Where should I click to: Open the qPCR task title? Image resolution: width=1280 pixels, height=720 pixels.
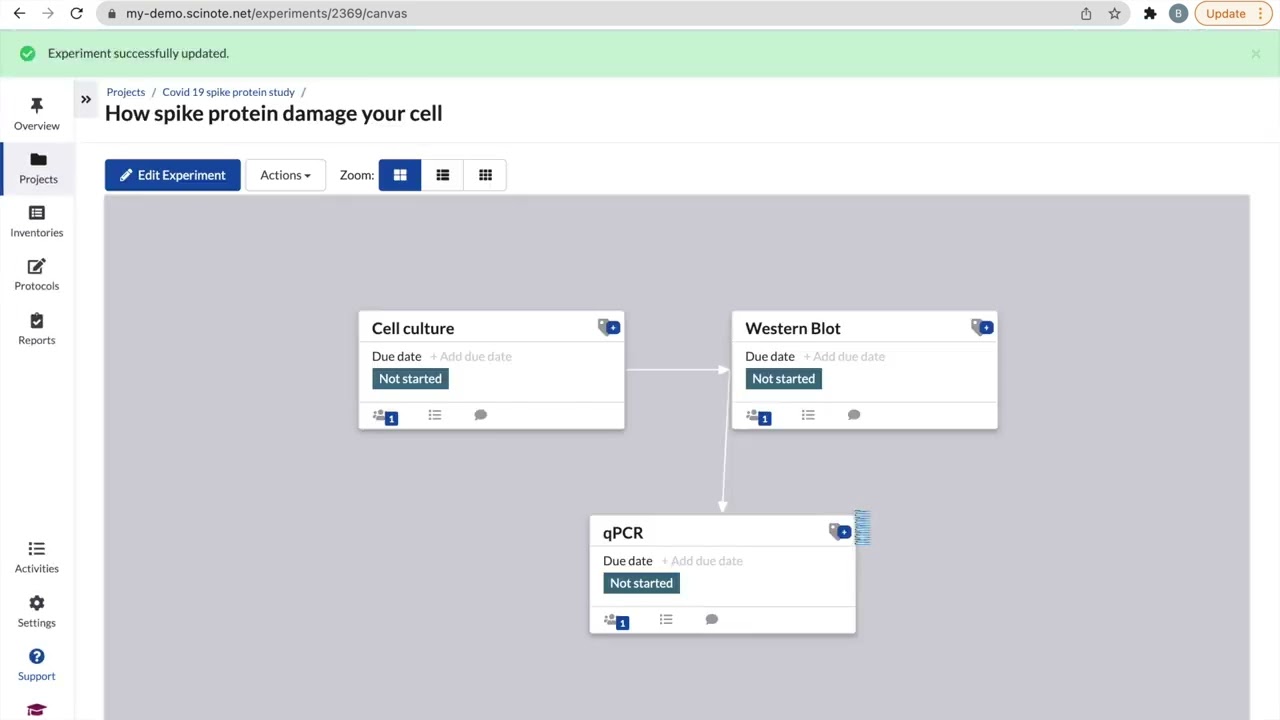[623, 533]
